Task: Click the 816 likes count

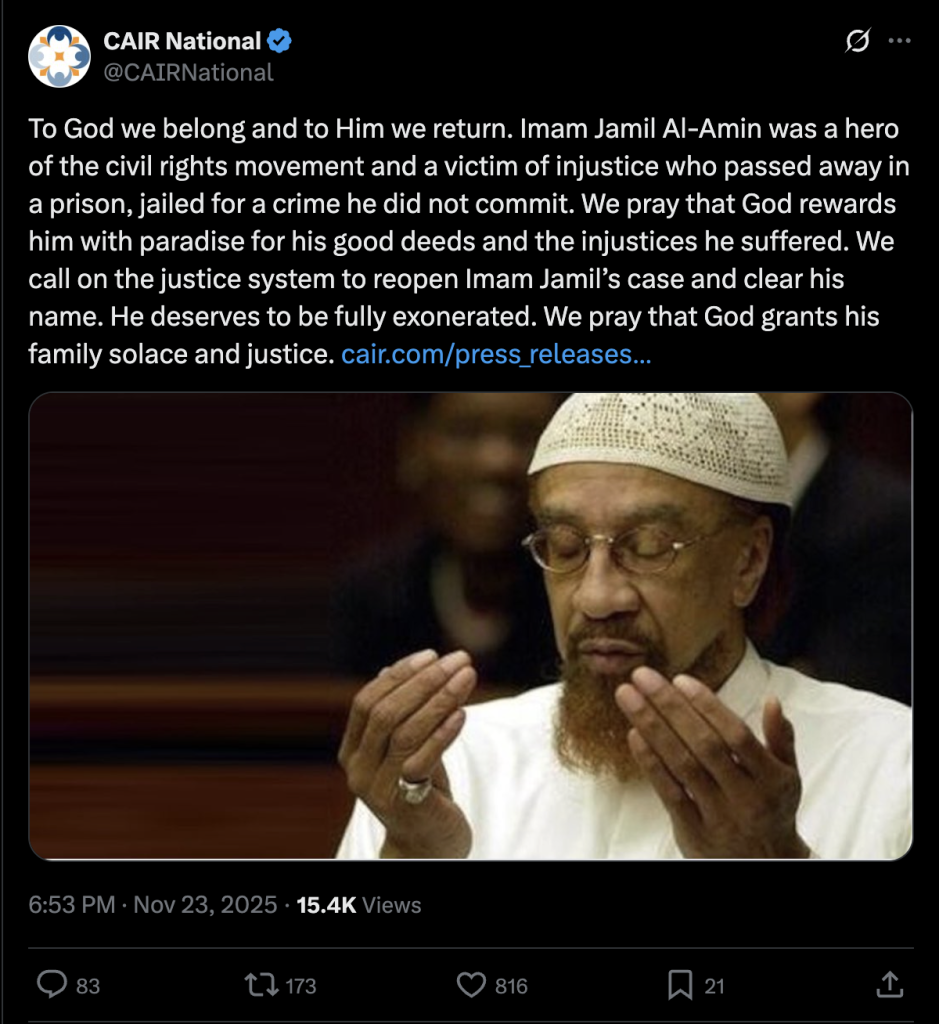Action: click(x=511, y=986)
